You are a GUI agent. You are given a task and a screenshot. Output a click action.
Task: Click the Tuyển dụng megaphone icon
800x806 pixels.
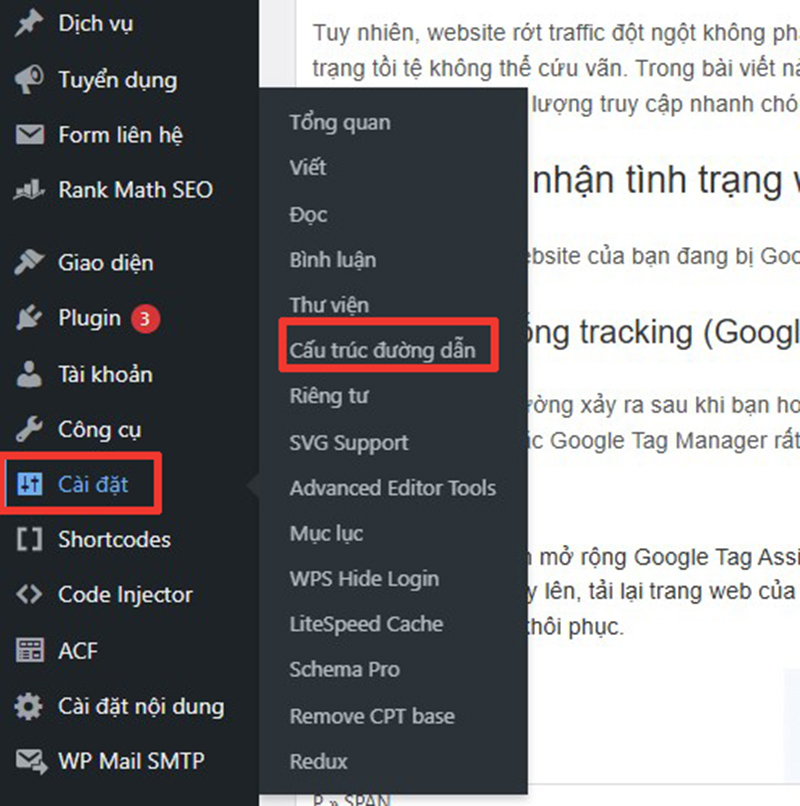point(29,80)
